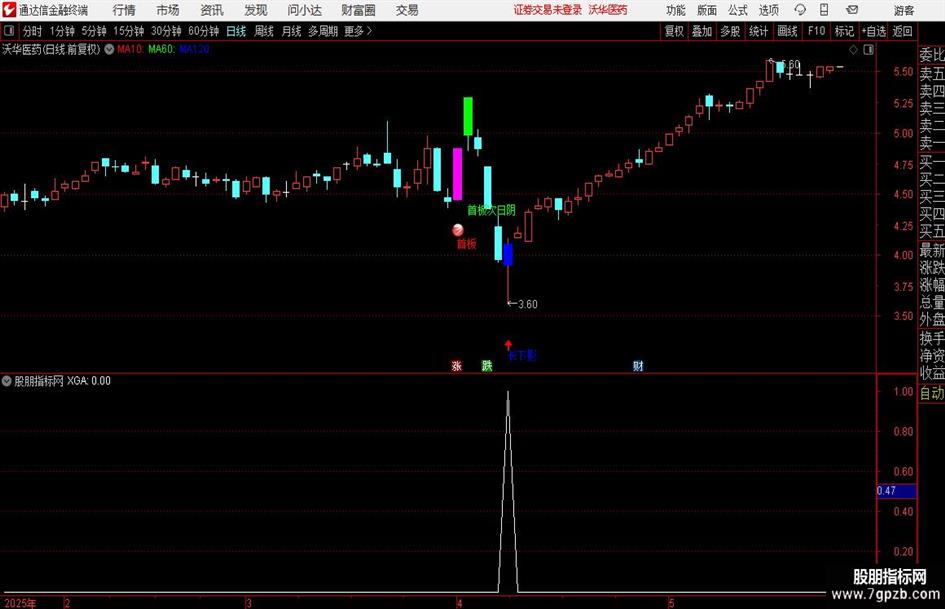Open the 版面 menu
Screen dimensions: 945x609
[x=707, y=10]
